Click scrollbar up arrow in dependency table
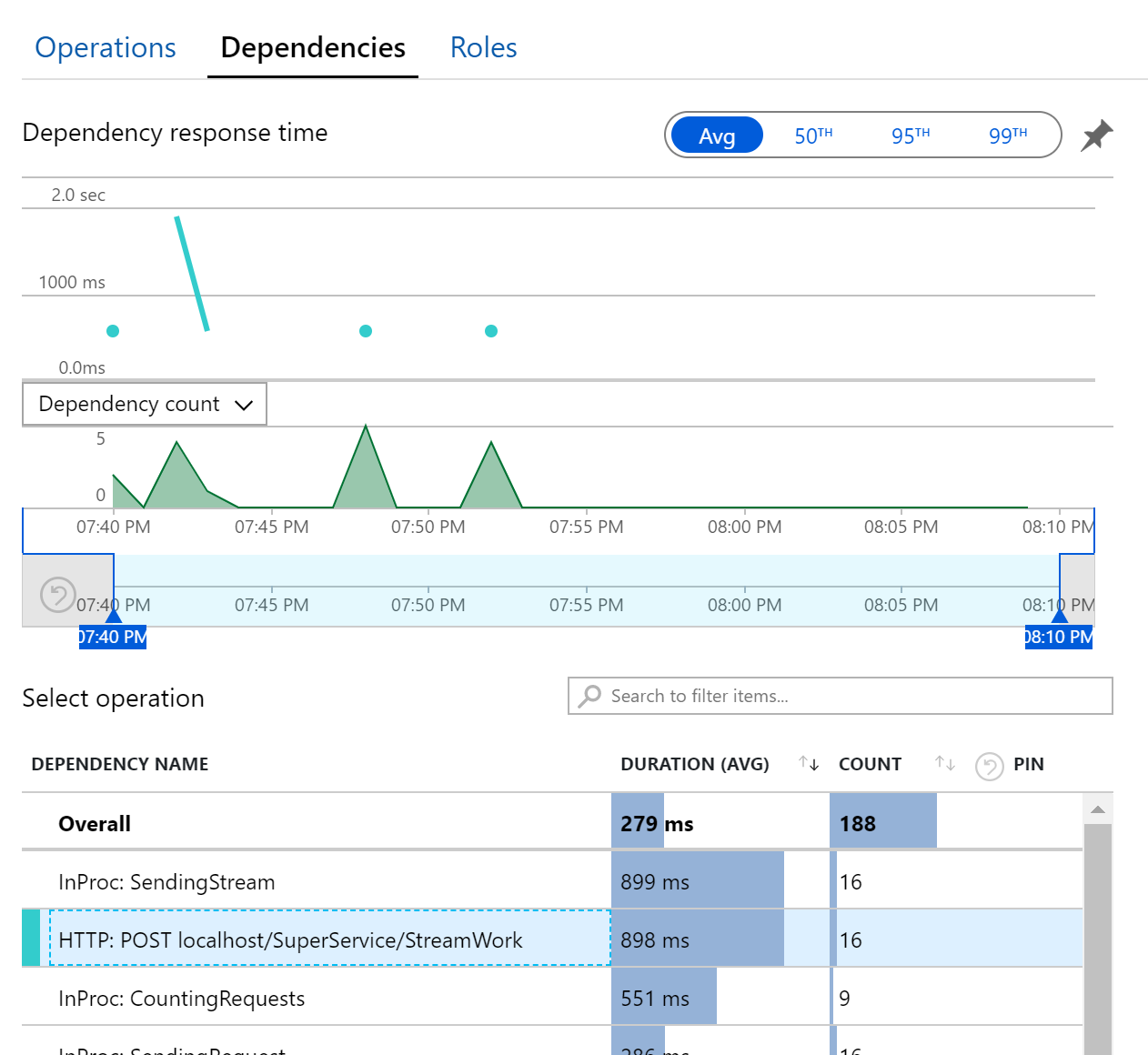This screenshot has height=1055, width=1148. [x=1098, y=809]
